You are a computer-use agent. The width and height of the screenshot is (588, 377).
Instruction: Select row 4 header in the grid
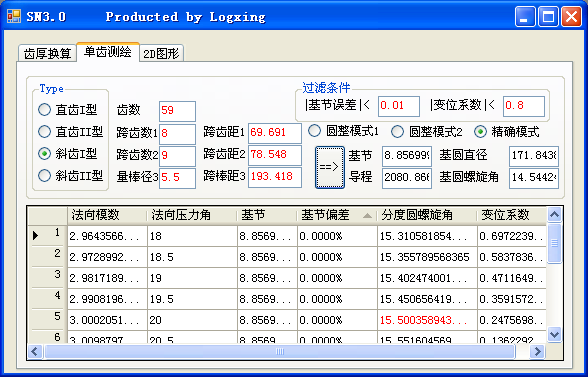pyautogui.click(x=48, y=299)
